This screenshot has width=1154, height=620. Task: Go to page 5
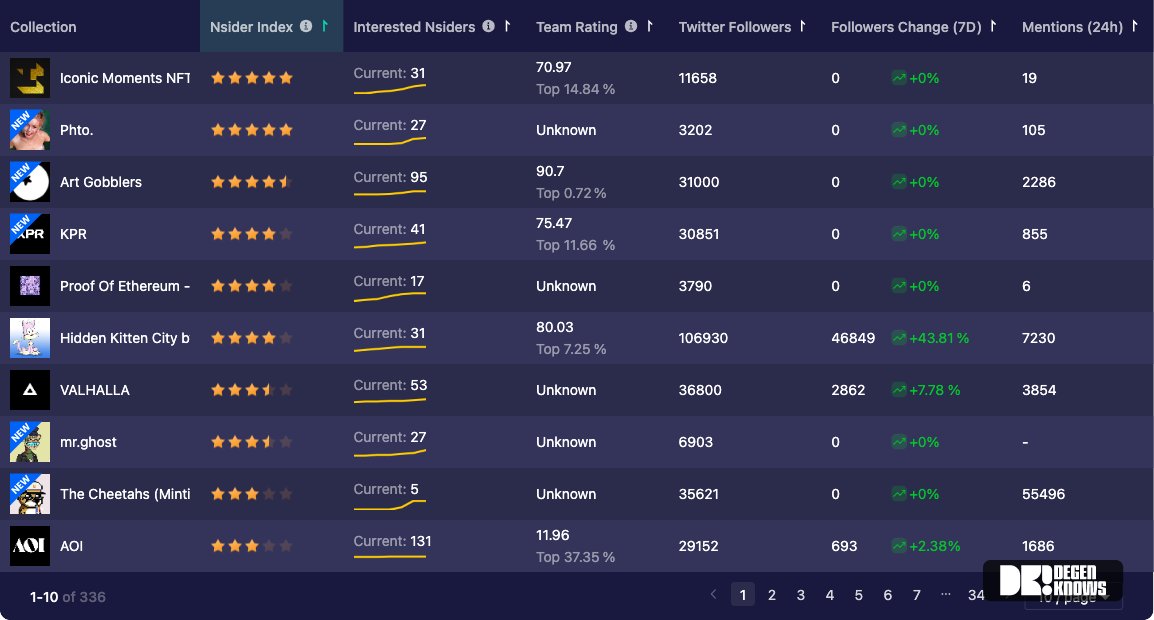pos(858,594)
